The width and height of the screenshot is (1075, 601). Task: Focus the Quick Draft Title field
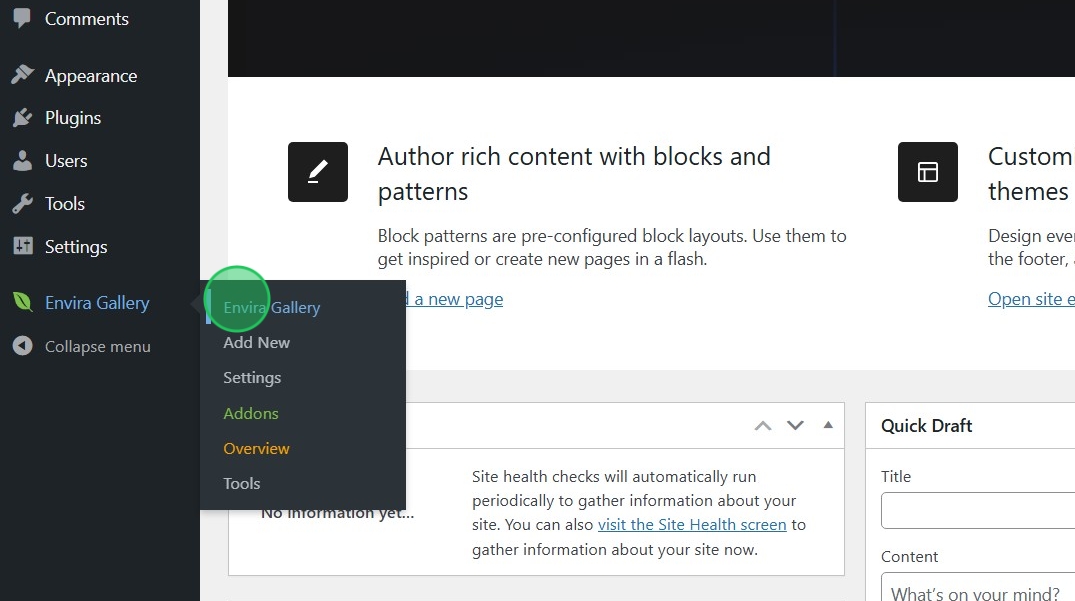(977, 511)
